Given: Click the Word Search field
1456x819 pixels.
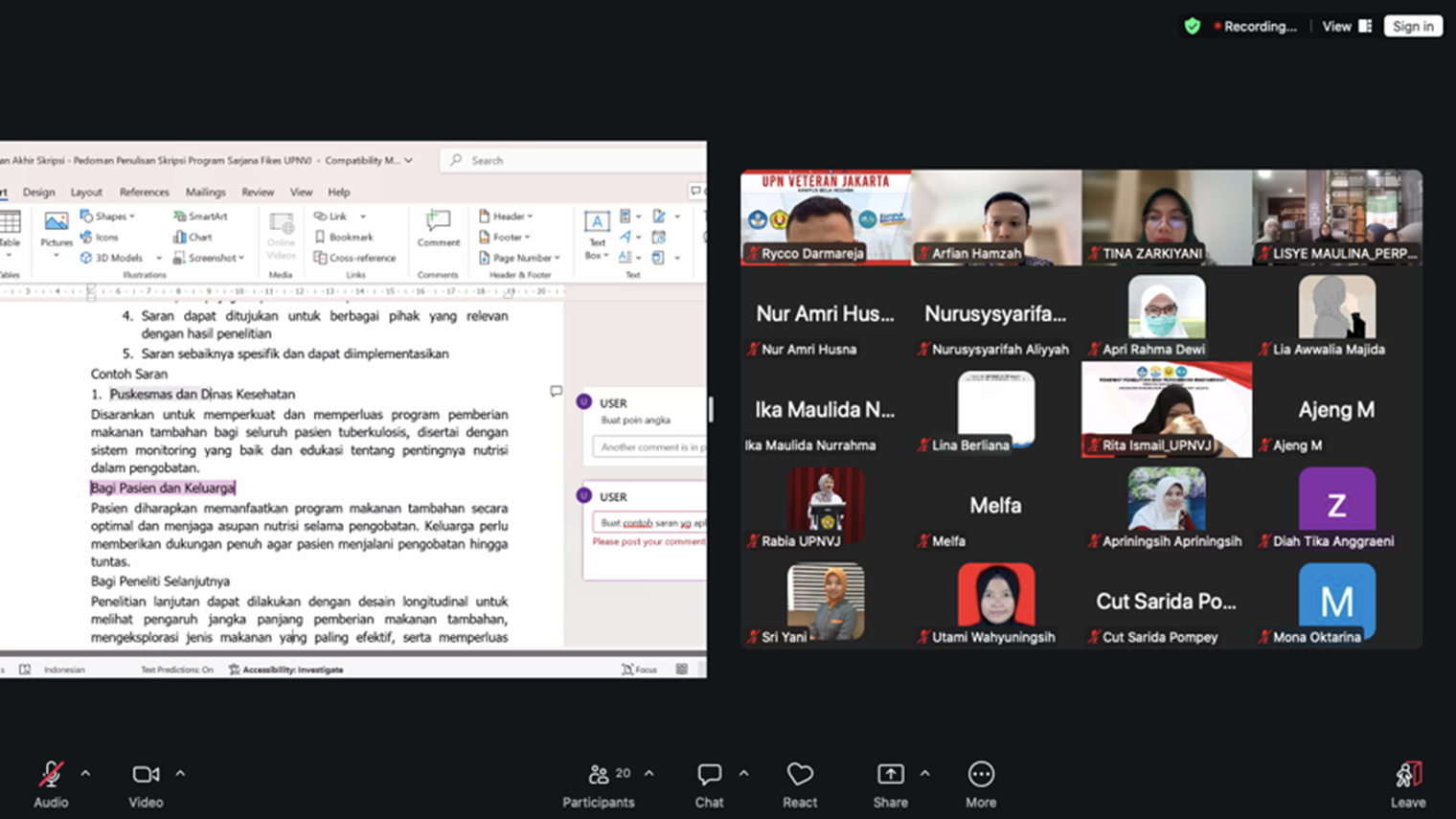Looking at the screenshot, I should point(575,161).
